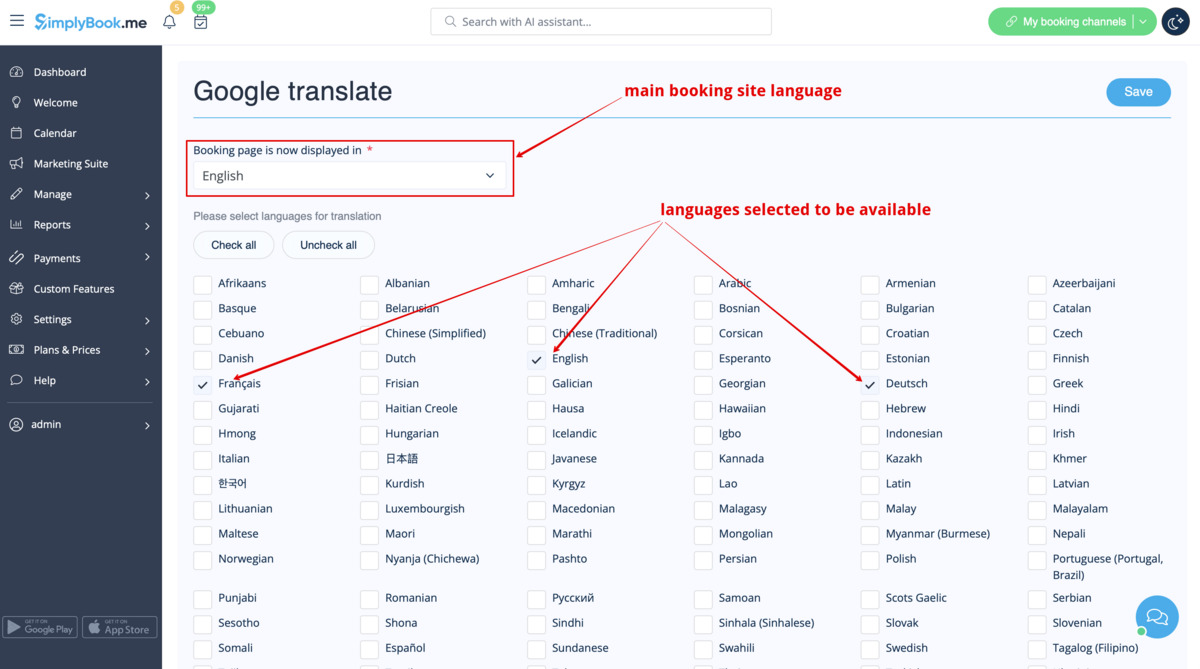Expand the admin account chevron

(147, 425)
